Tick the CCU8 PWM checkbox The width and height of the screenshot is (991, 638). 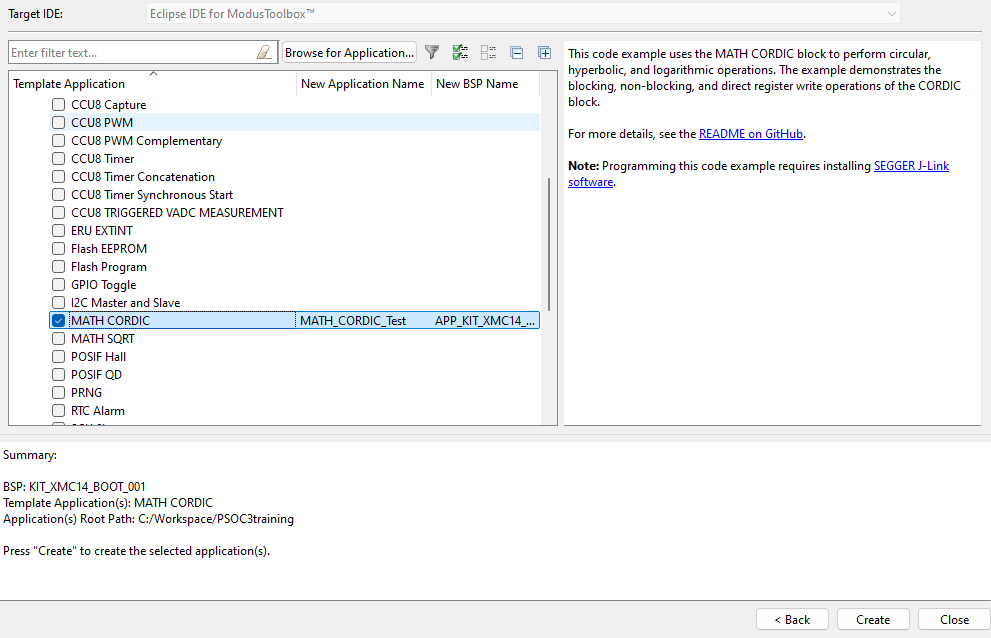59,123
